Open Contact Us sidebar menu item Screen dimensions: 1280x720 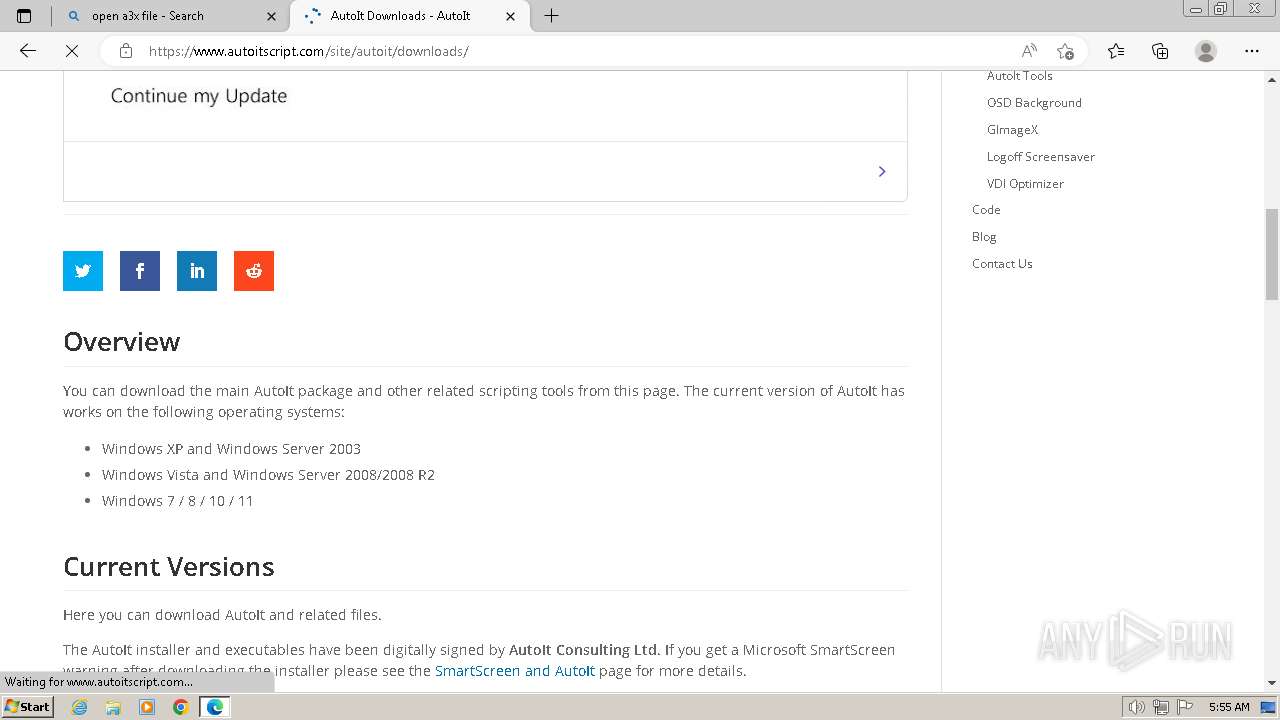[1002, 264]
